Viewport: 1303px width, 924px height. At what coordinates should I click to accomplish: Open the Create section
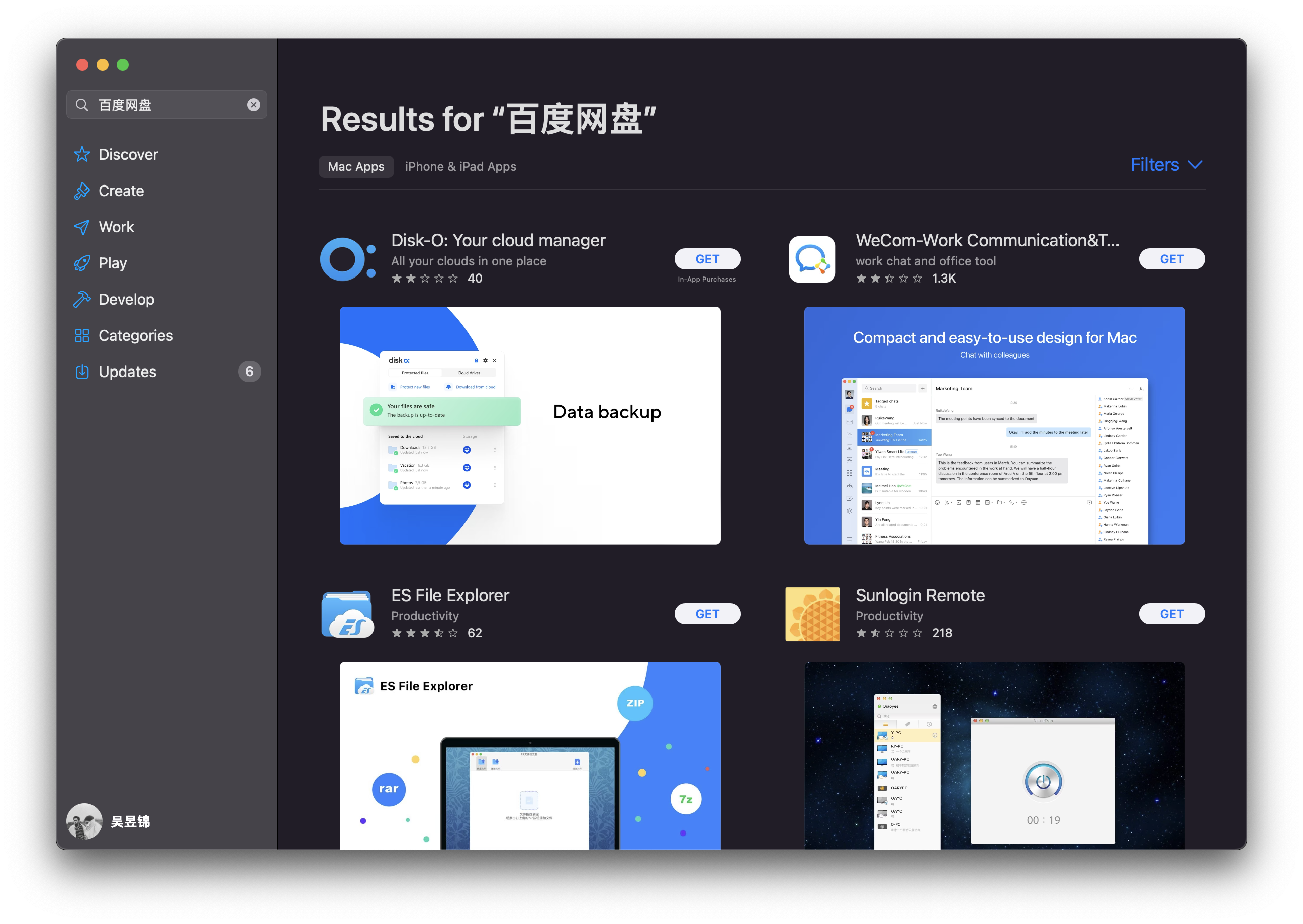(121, 191)
